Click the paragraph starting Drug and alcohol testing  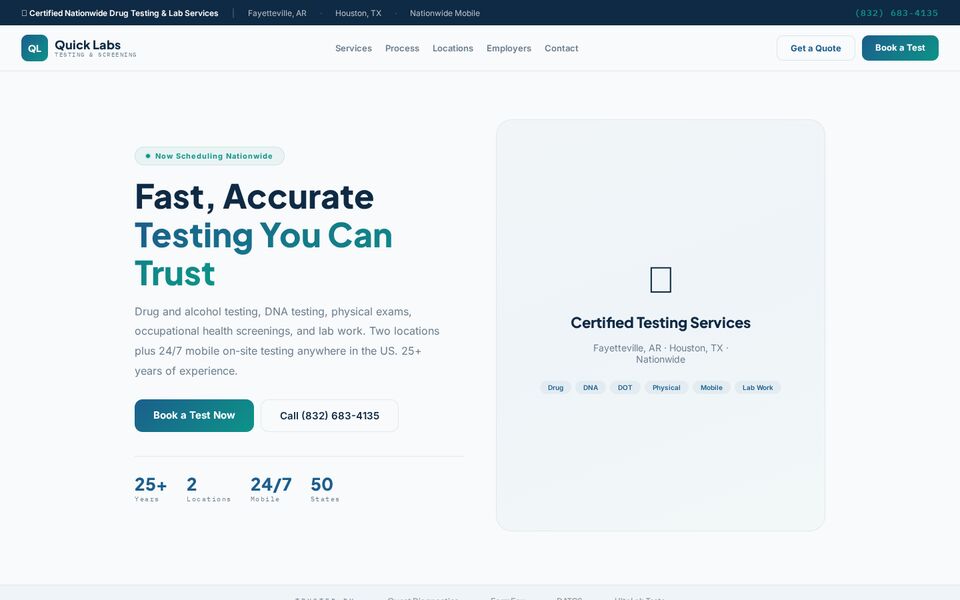point(288,341)
